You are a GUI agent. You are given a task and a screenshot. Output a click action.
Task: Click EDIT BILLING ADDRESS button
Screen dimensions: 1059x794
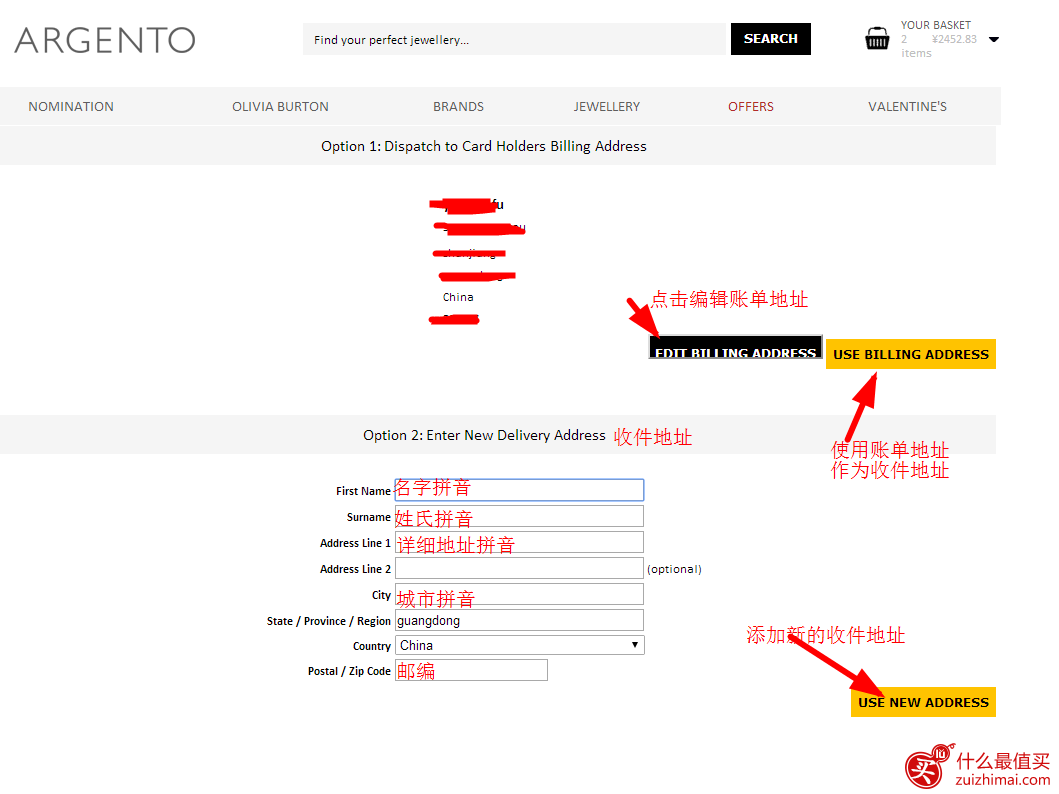tap(735, 347)
